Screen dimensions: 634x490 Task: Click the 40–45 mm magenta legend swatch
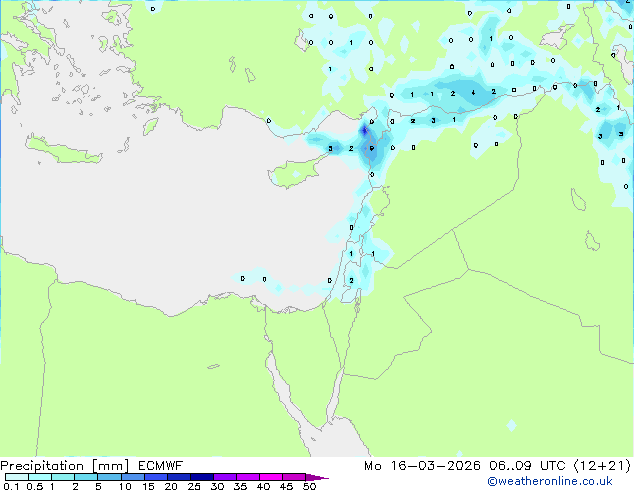point(271,477)
